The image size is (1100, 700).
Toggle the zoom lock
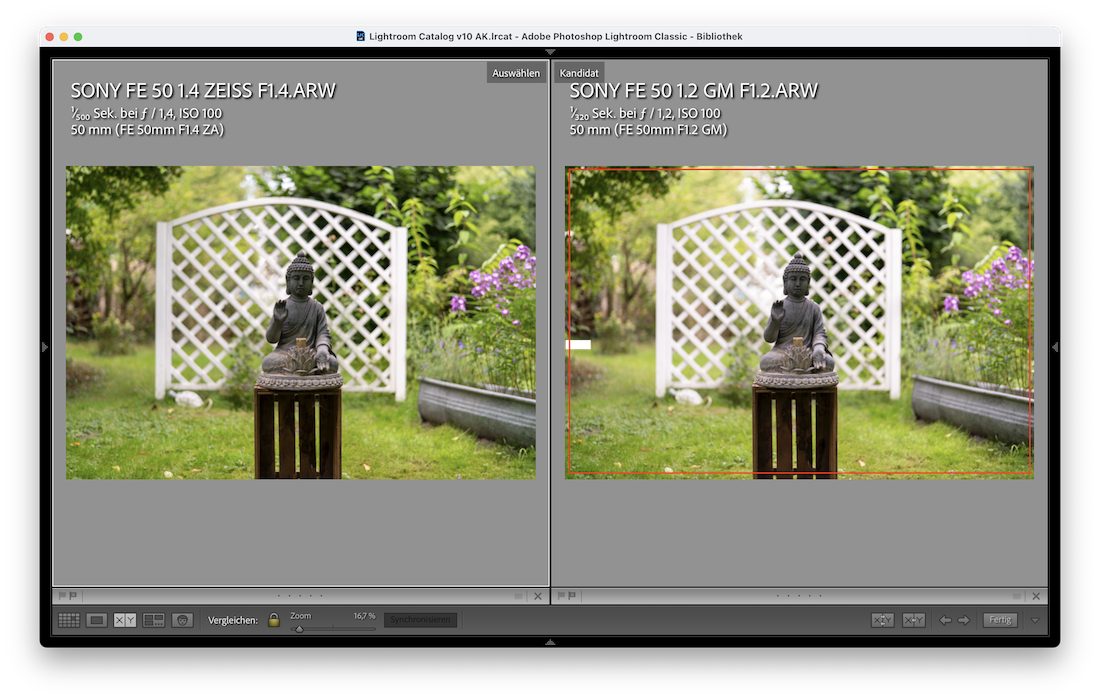[x=273, y=619]
